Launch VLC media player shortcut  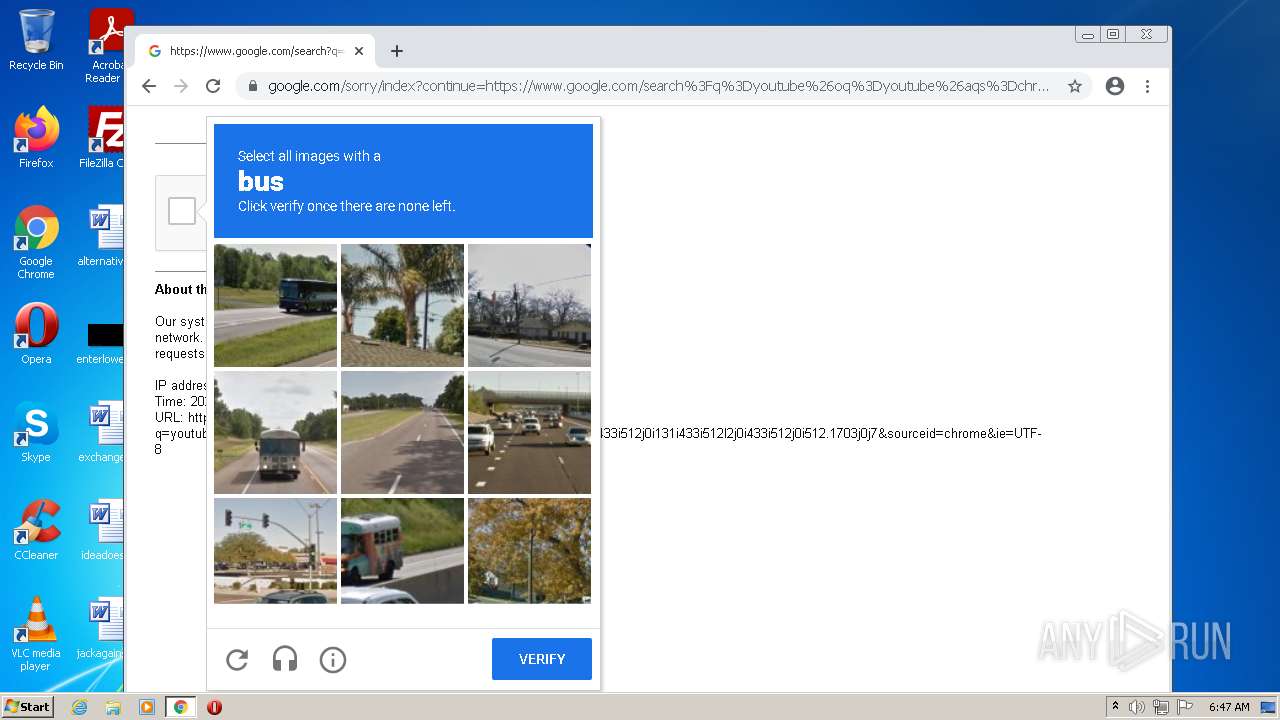(36, 634)
